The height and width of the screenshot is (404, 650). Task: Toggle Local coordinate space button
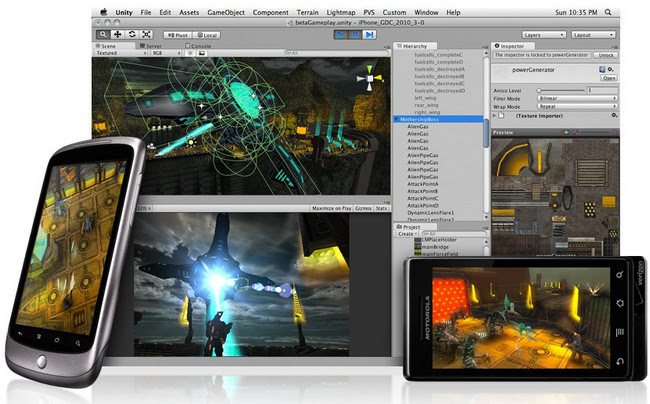pos(205,34)
